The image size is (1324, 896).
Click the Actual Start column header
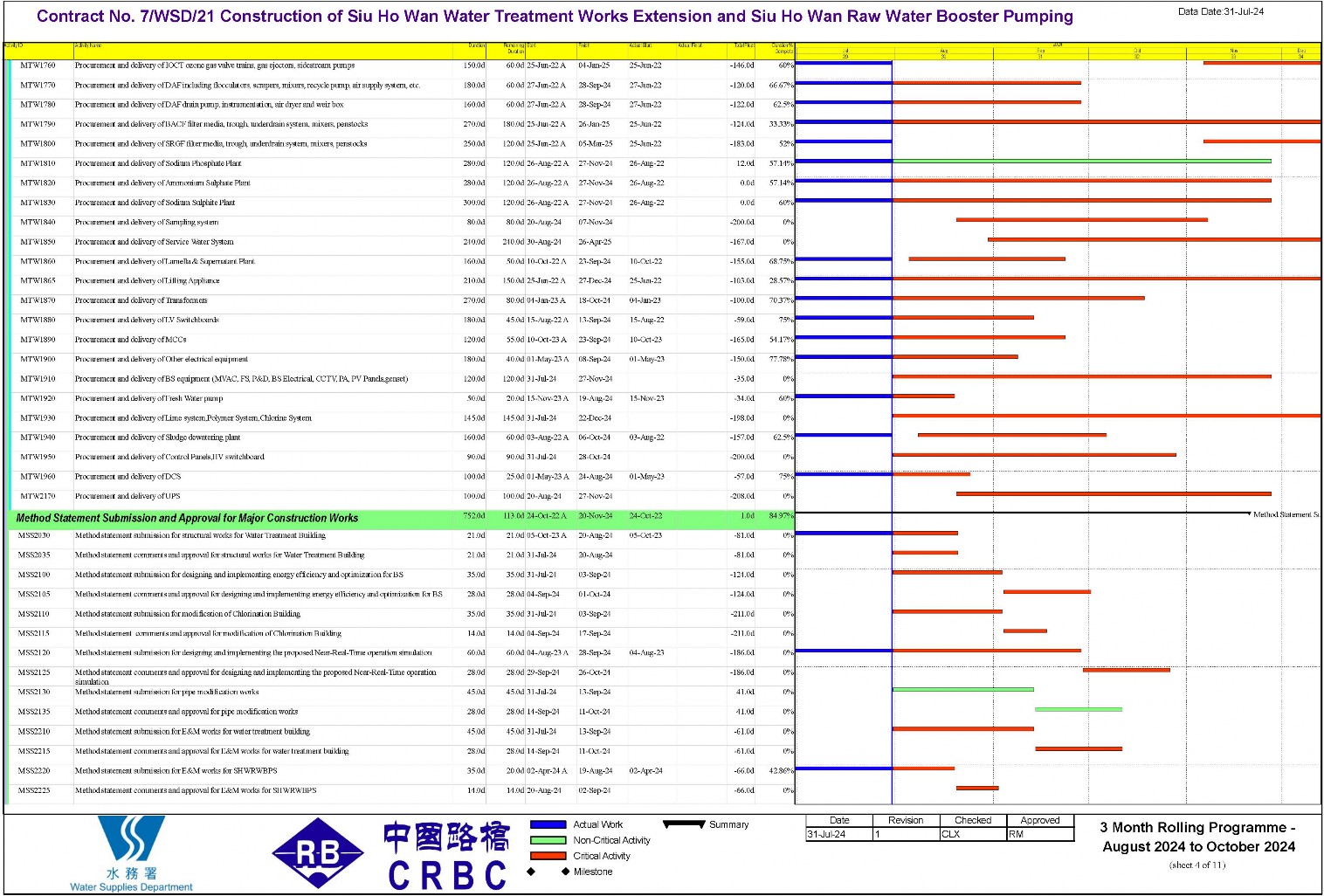pyautogui.click(x=640, y=45)
